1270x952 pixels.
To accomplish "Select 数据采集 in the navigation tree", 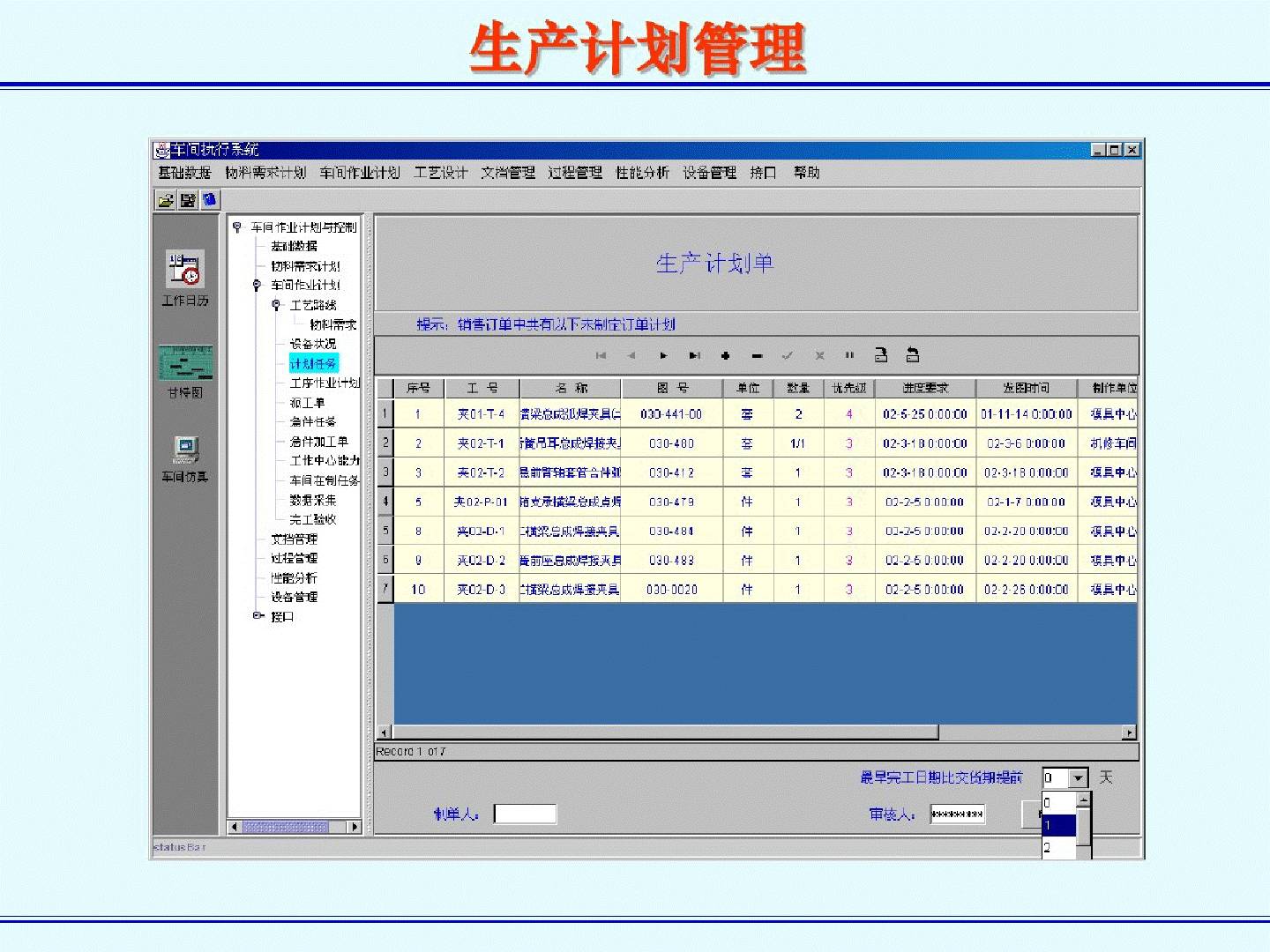I will click(x=312, y=500).
